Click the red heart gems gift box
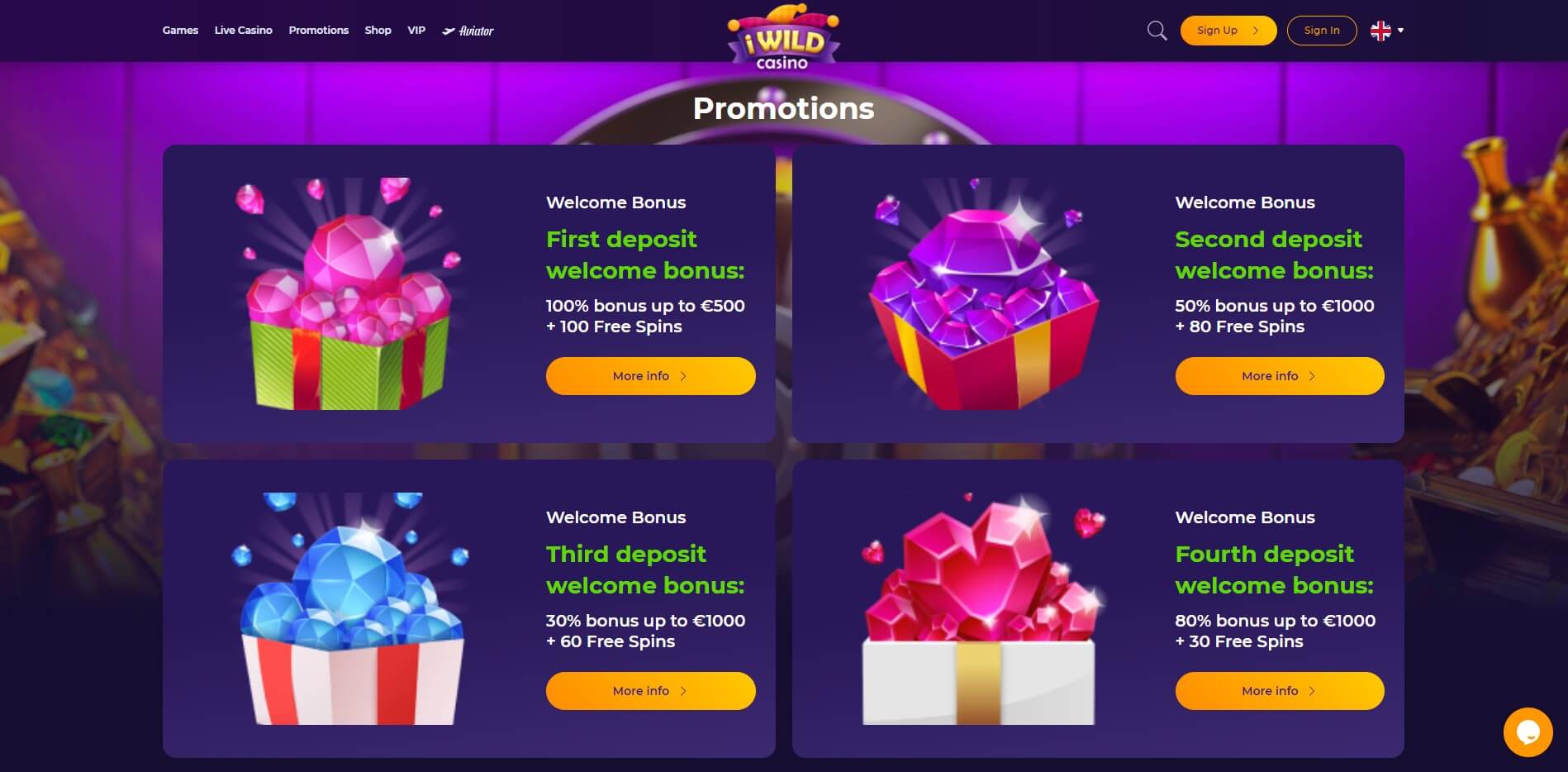This screenshot has width=1568, height=772. point(981,608)
